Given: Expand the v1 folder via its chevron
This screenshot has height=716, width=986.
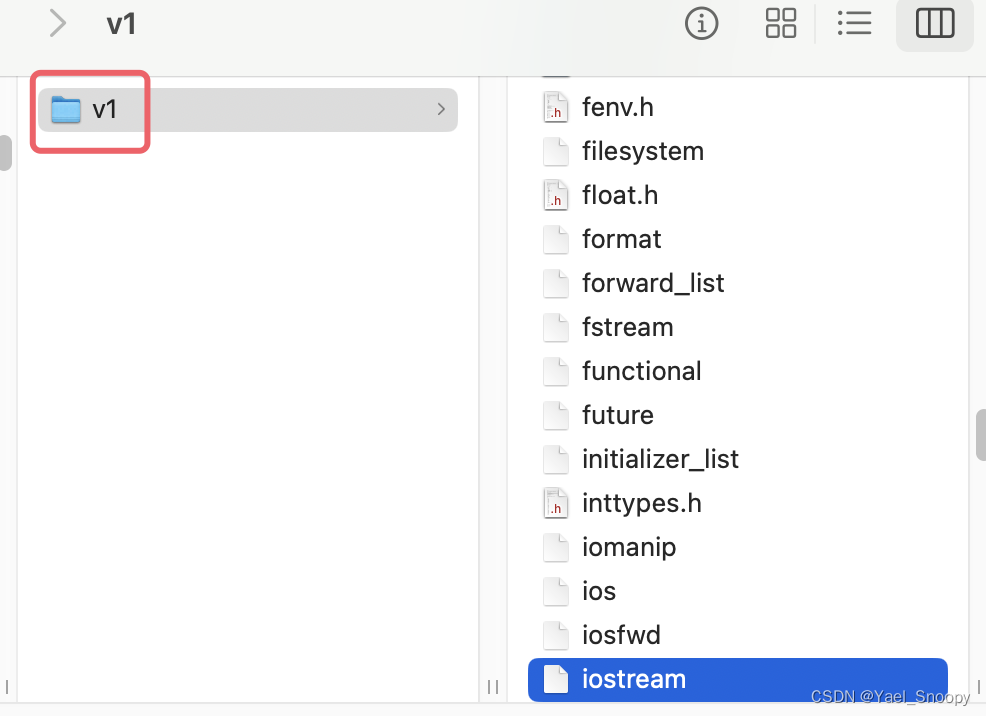Looking at the screenshot, I should [x=440, y=110].
